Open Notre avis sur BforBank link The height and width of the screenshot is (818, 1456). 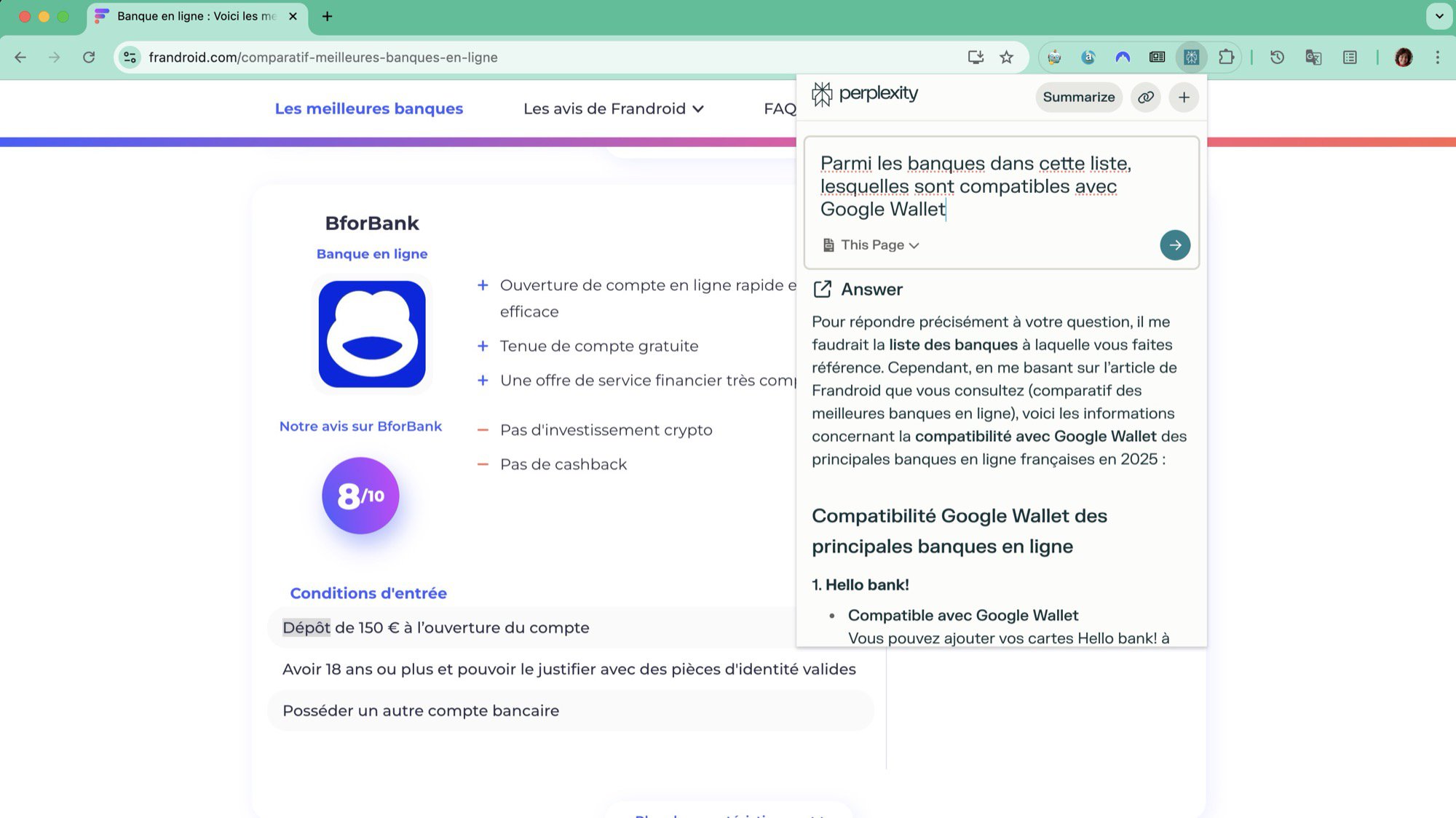coord(360,426)
